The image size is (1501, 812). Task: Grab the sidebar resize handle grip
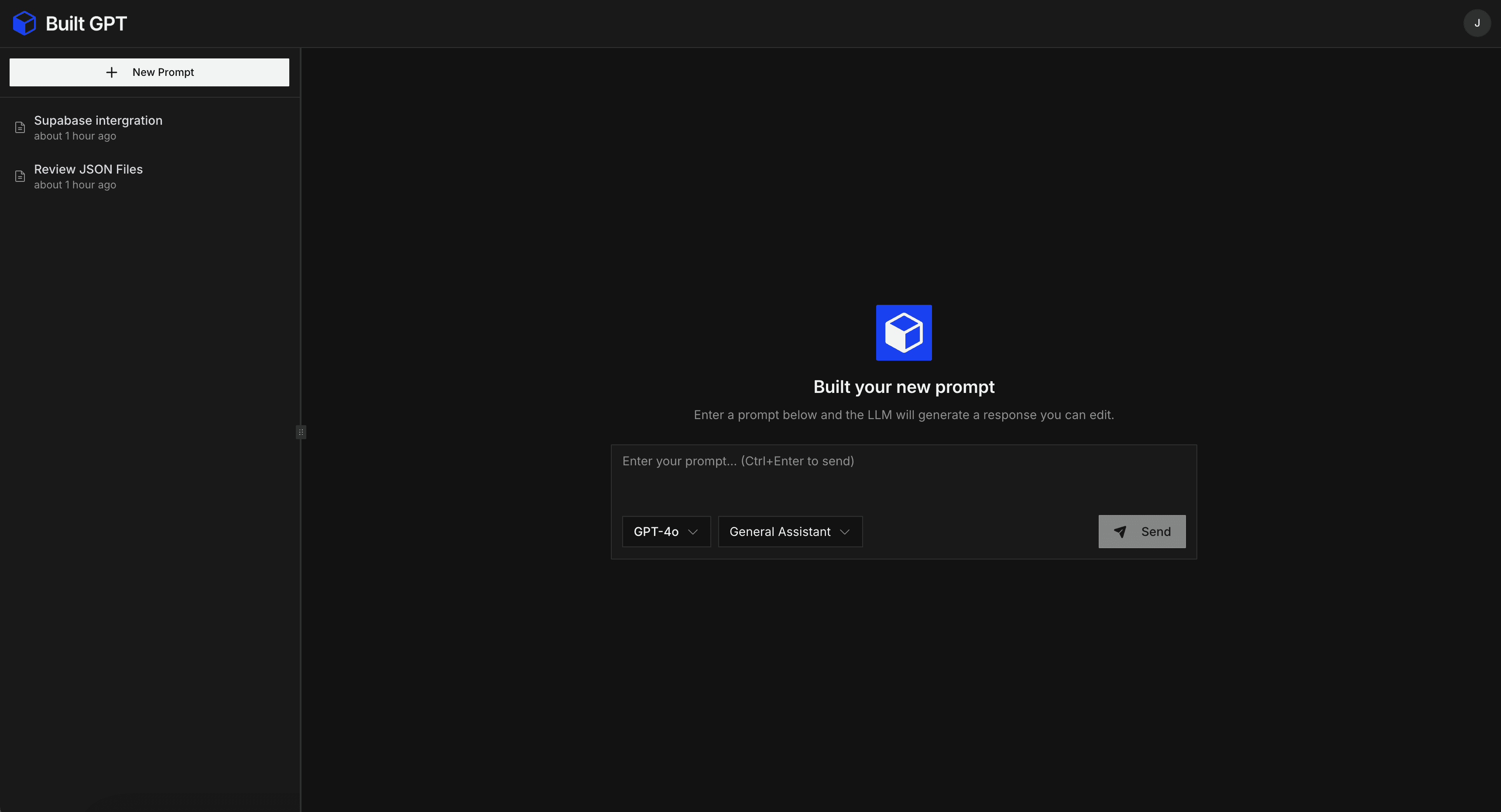[x=301, y=432]
